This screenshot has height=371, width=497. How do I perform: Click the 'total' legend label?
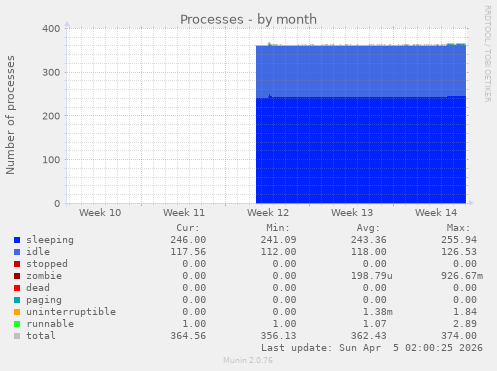41,336
